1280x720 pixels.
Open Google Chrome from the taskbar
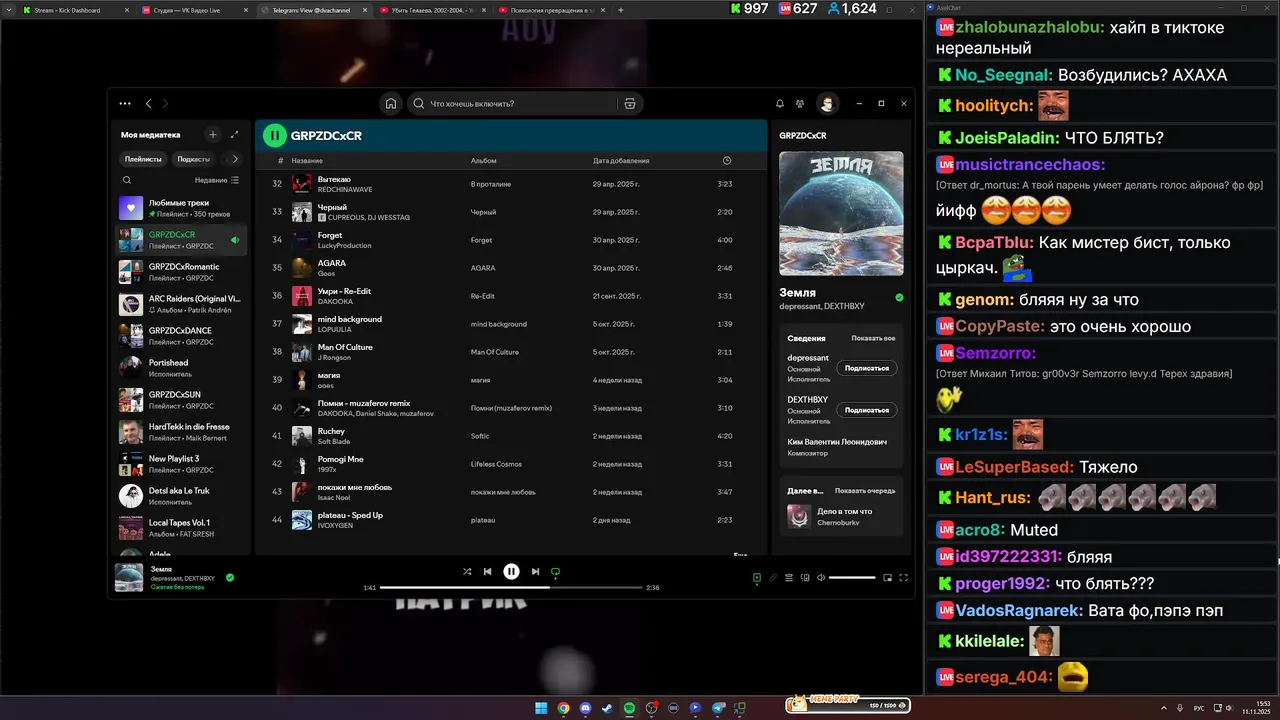563,707
